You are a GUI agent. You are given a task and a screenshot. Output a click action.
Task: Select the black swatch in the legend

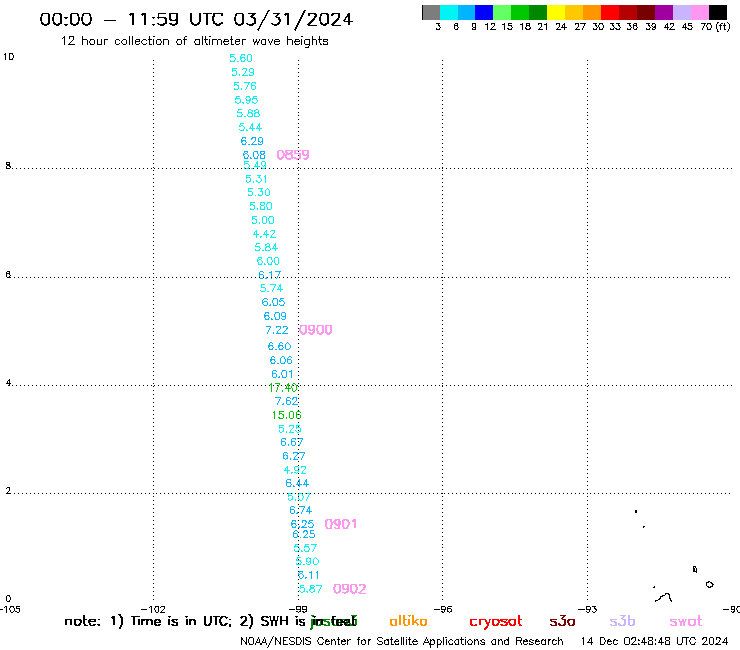pos(718,12)
